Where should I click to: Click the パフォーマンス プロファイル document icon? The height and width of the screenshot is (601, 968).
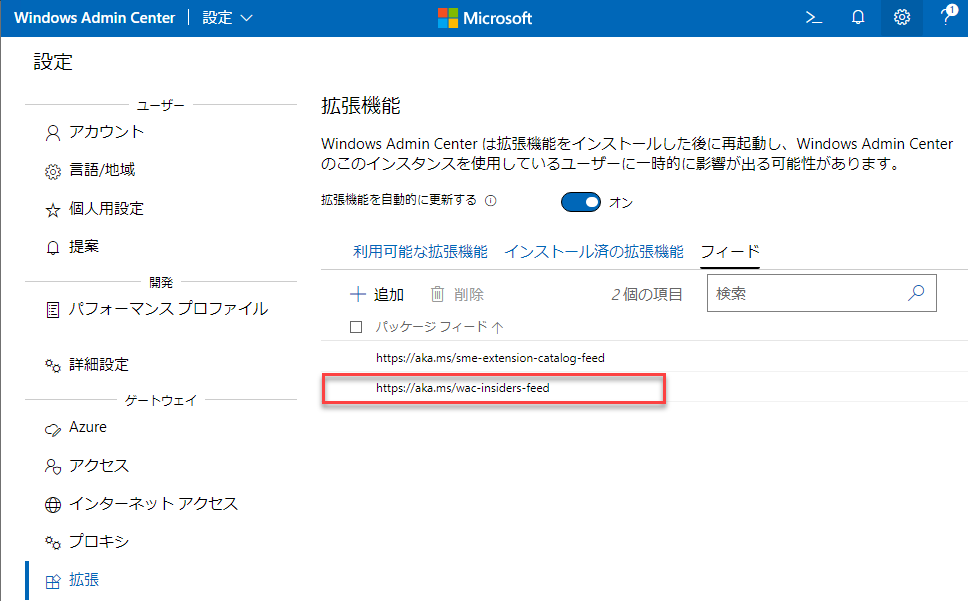53,310
